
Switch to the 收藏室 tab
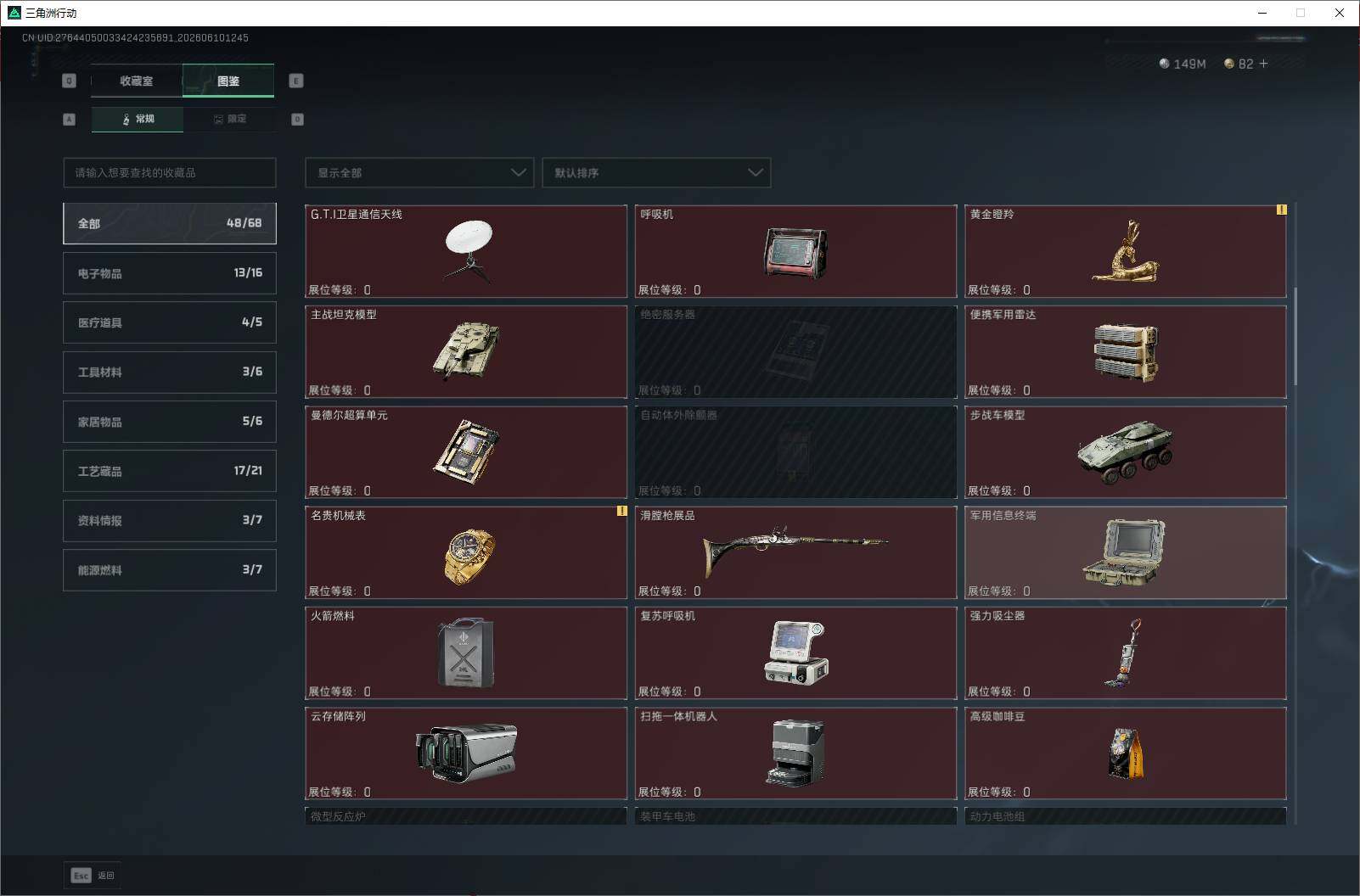tap(137, 81)
